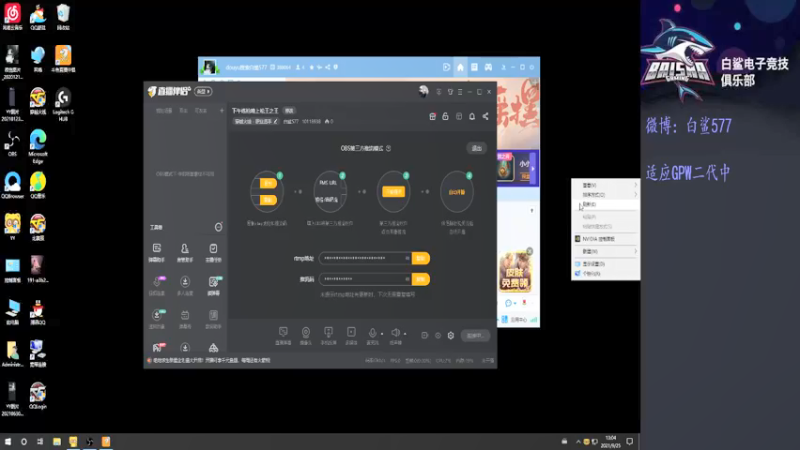Choose 显示设置(D) in context menu
This screenshot has width=800, height=450.
coord(606,264)
